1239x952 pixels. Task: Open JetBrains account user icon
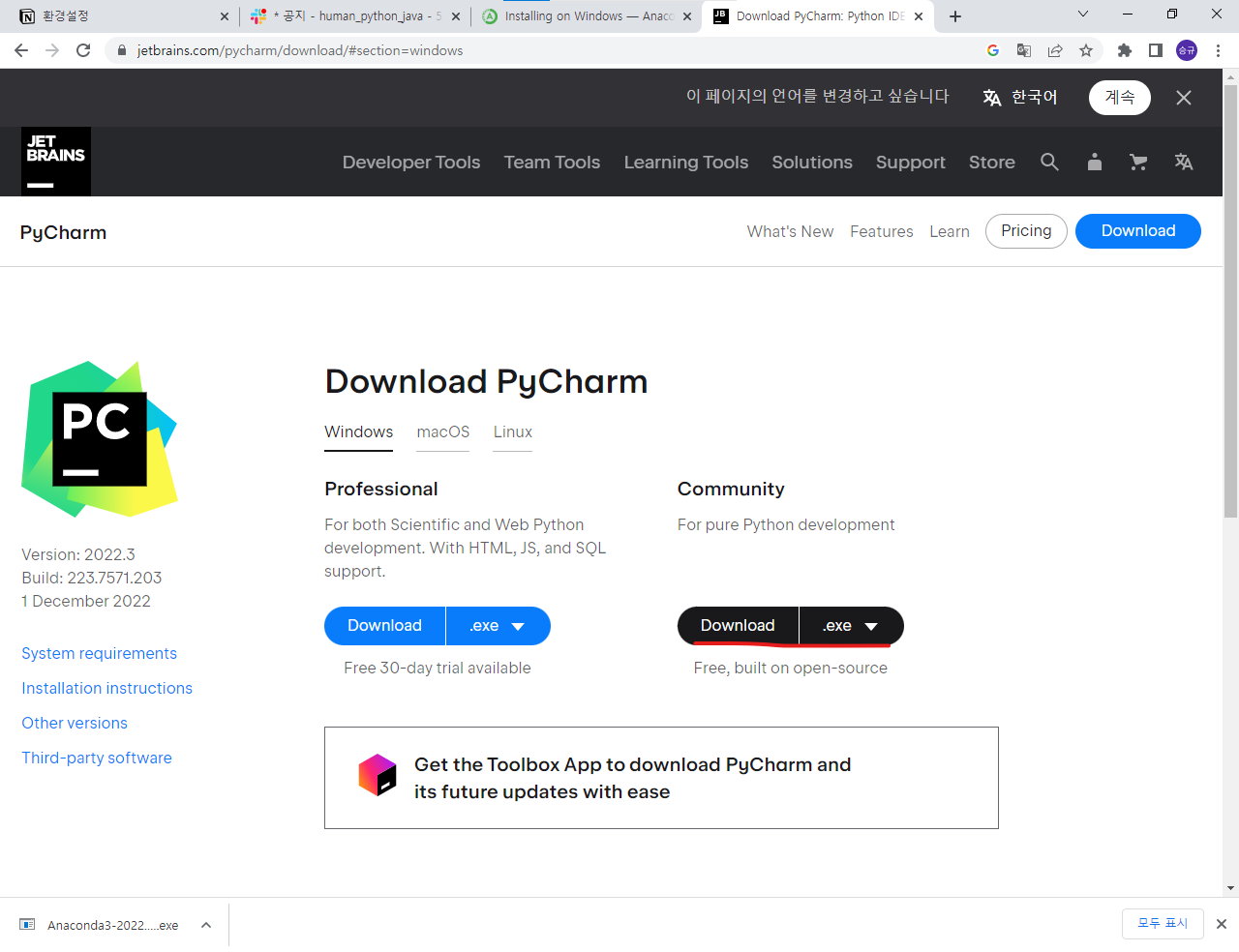click(1095, 162)
